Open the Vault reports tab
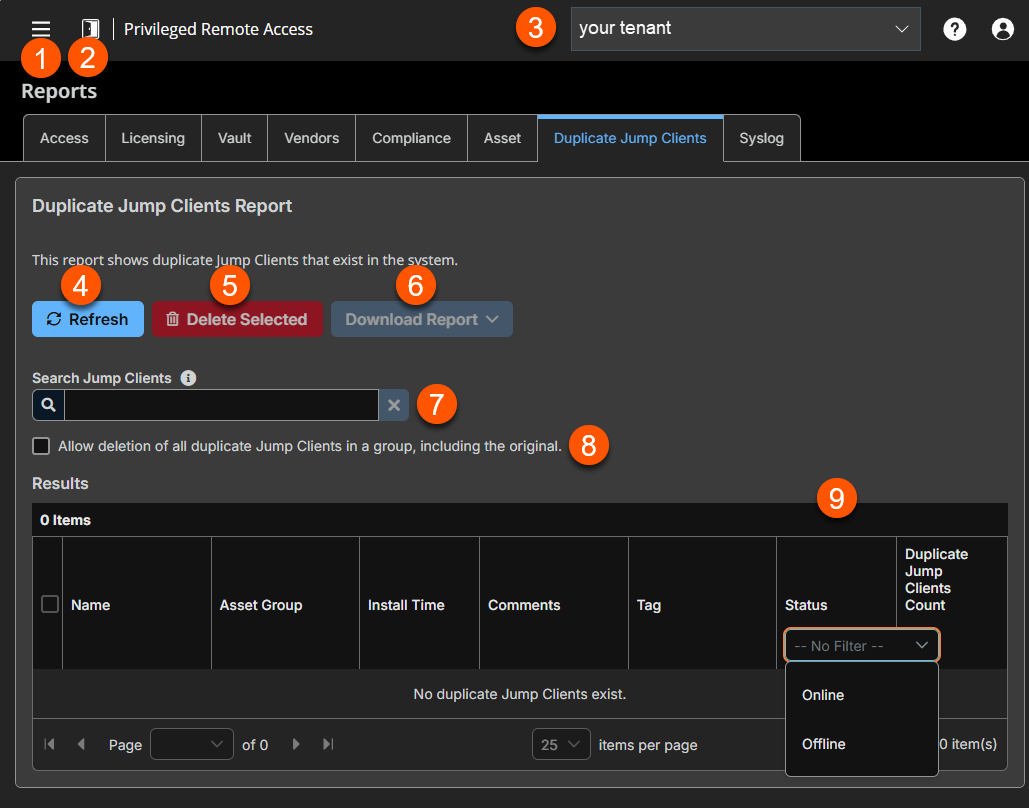Screen dimensions: 1029x808 click(234, 138)
